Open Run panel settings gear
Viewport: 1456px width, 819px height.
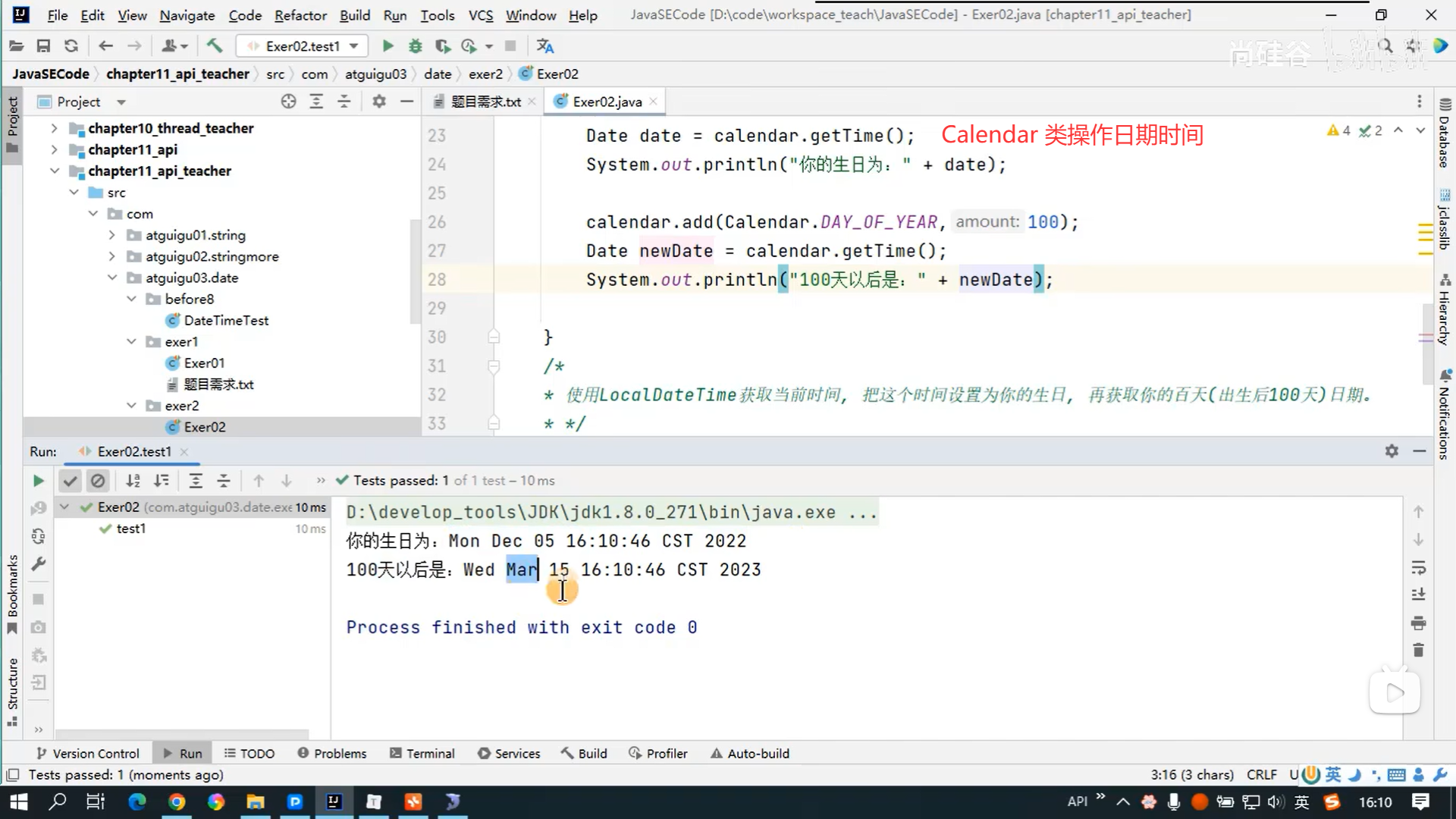coord(1392,451)
